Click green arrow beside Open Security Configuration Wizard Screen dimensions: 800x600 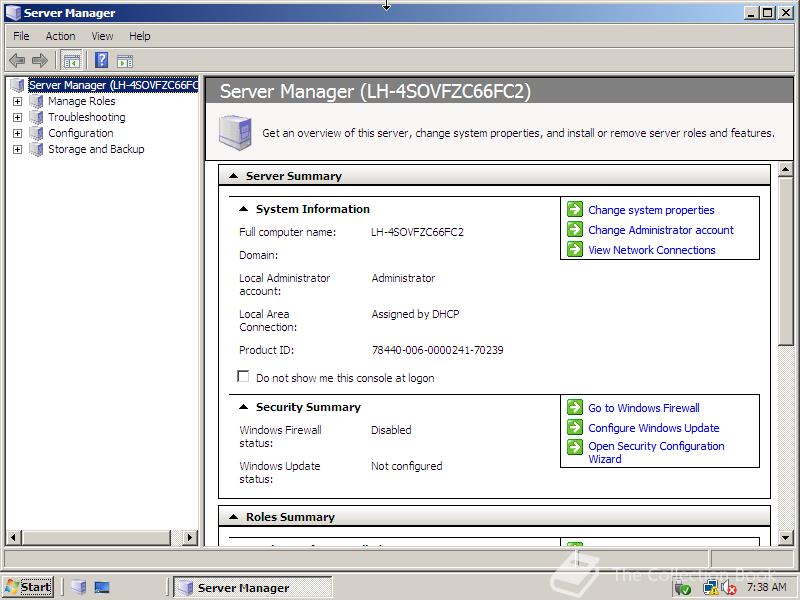(x=575, y=447)
